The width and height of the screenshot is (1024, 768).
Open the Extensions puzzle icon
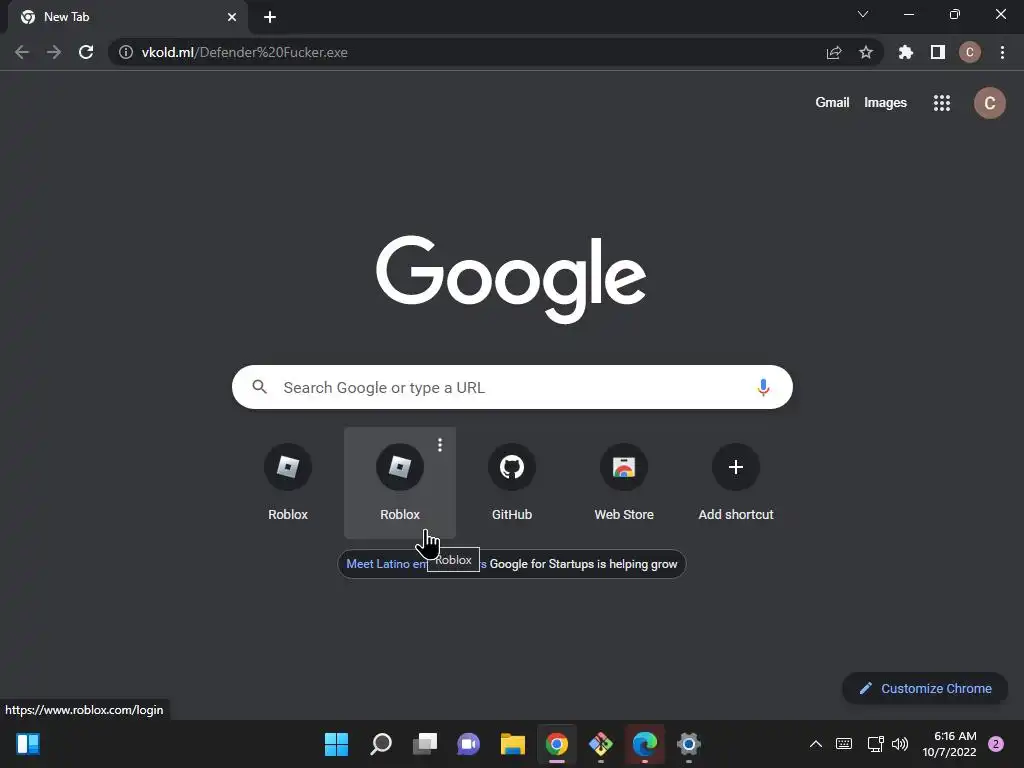tap(906, 52)
